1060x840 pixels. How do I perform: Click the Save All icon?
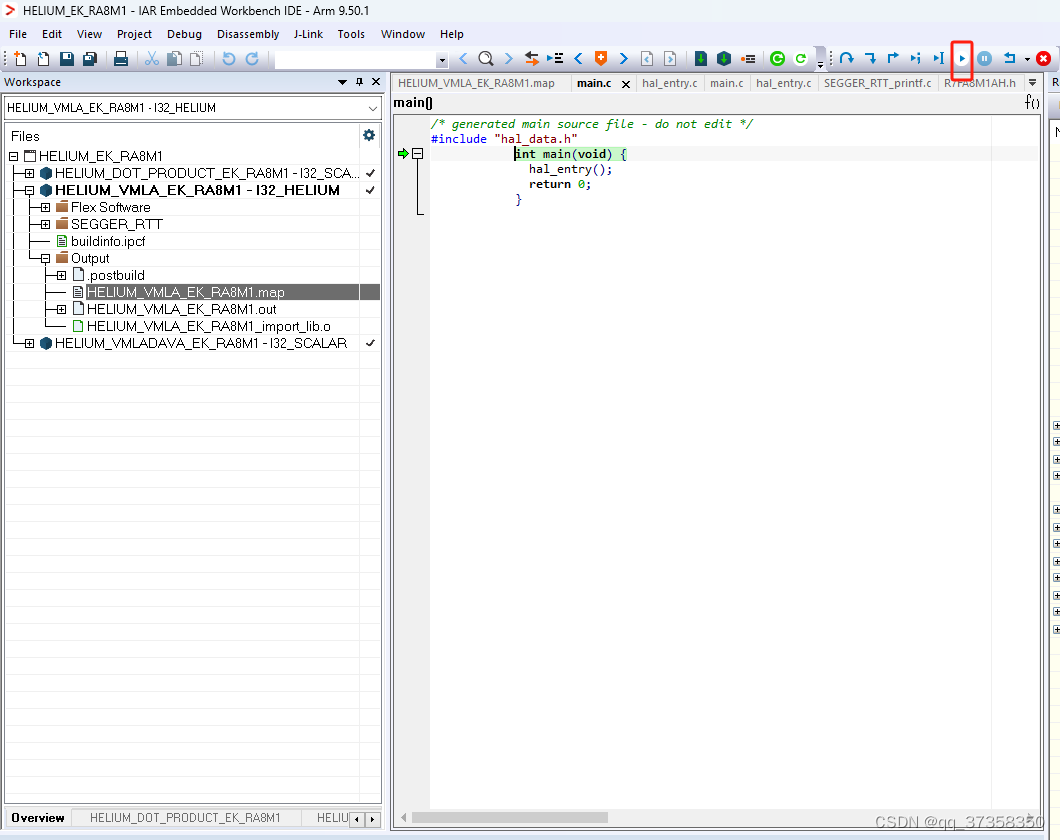[90, 59]
